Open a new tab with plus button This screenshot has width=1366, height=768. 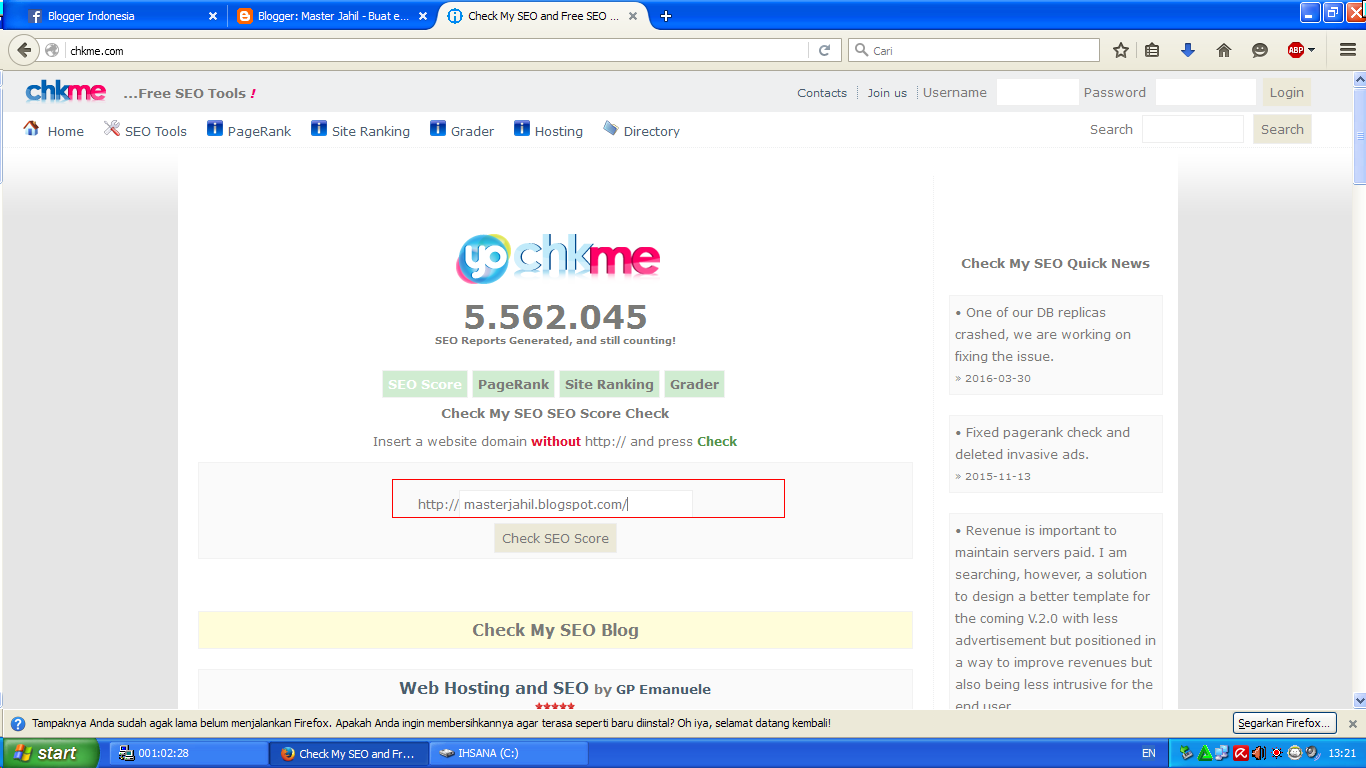tap(666, 16)
